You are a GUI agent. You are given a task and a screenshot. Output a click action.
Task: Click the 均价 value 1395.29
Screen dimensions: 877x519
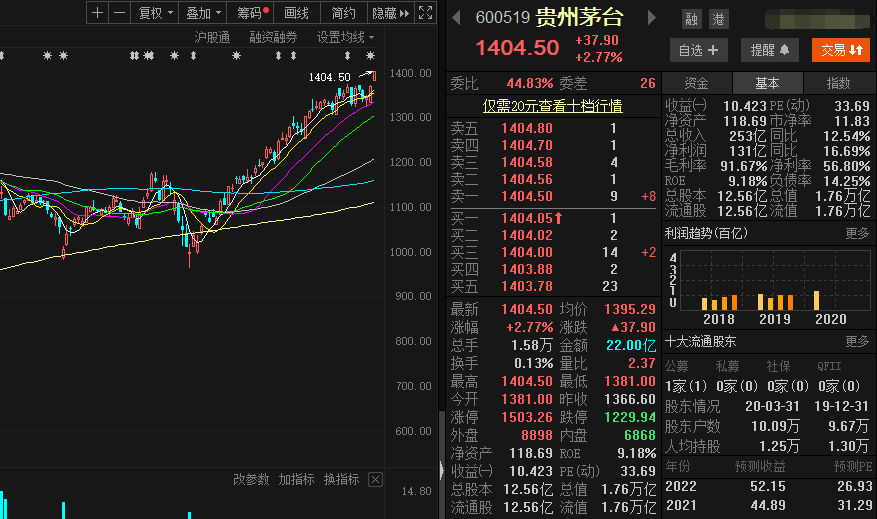[630, 309]
